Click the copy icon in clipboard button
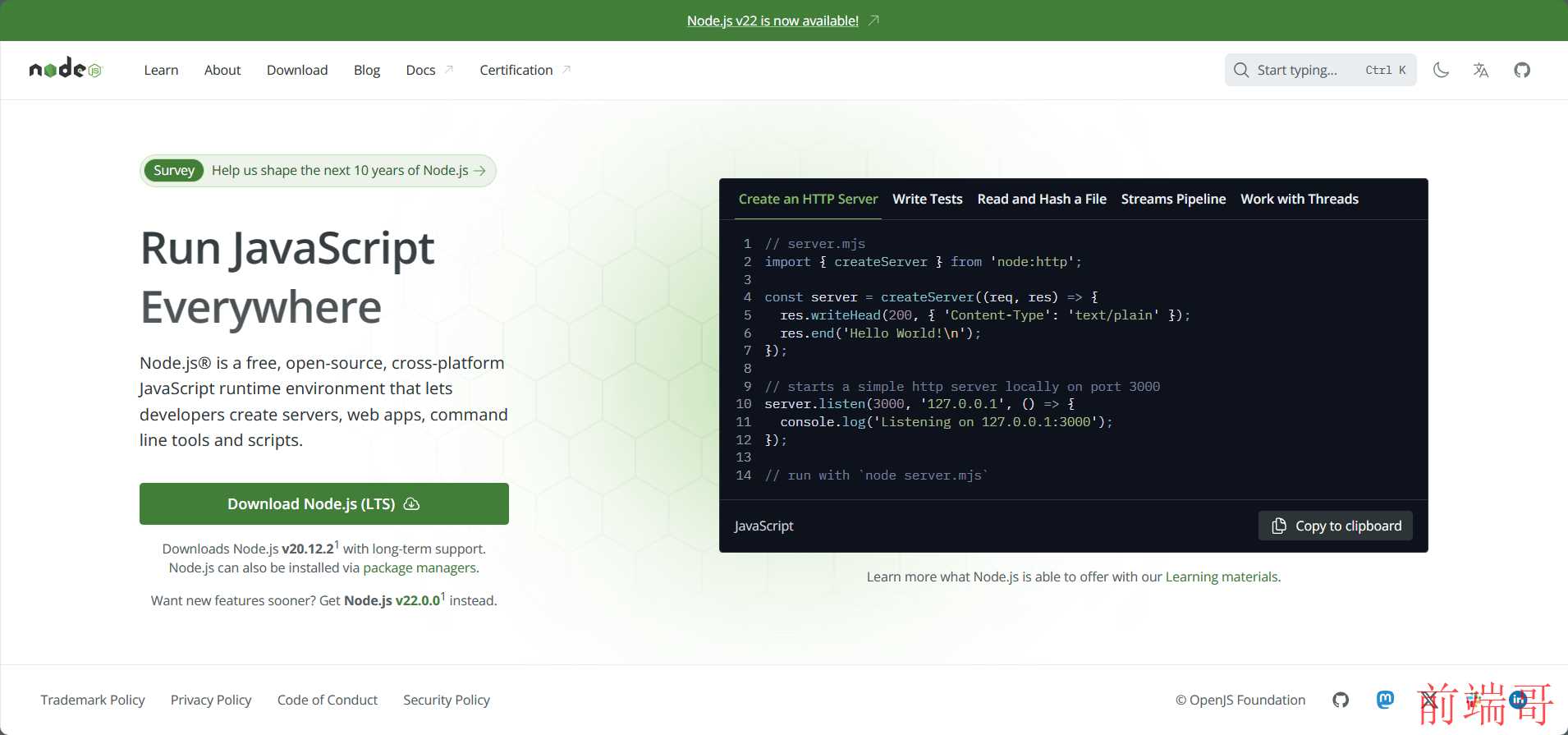 click(x=1279, y=526)
